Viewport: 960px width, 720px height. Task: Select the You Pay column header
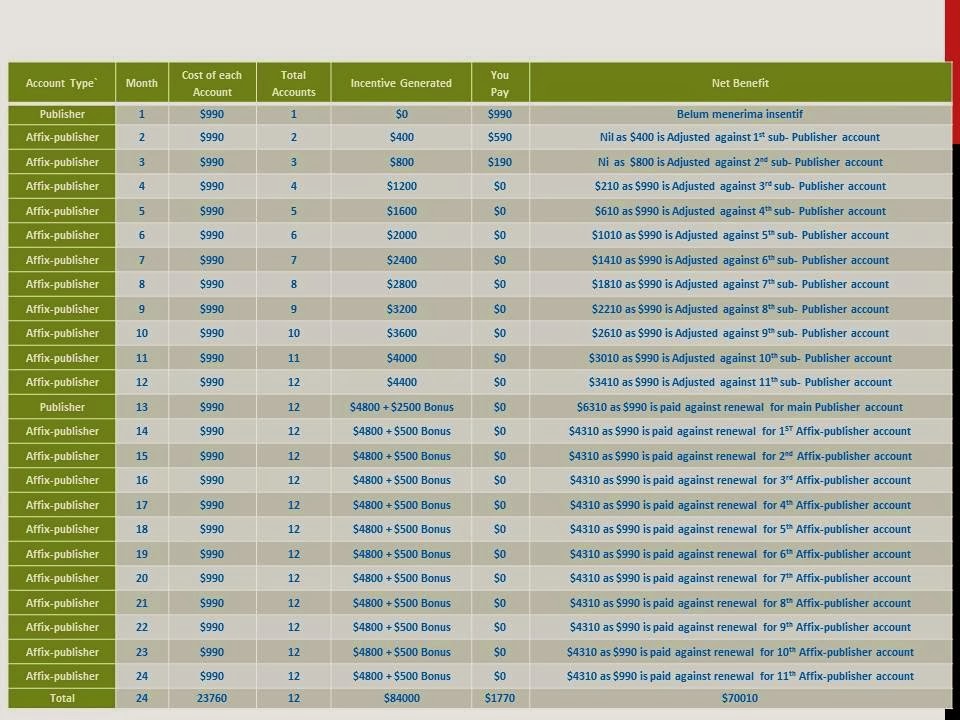[499, 83]
